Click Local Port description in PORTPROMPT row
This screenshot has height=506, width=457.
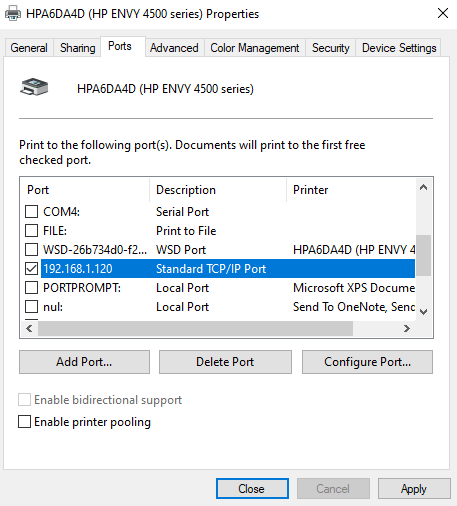pos(182,288)
